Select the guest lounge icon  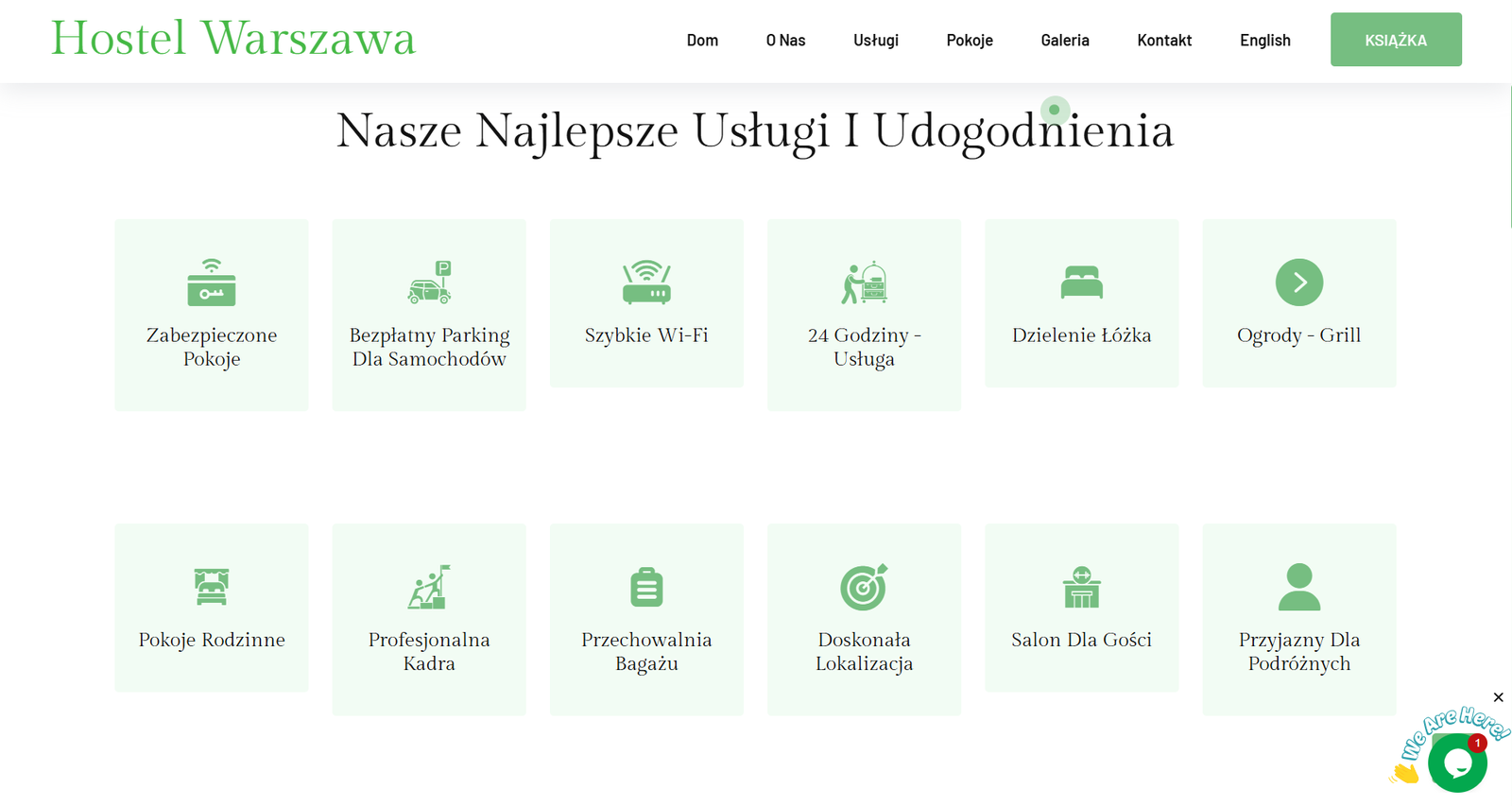point(1081,587)
